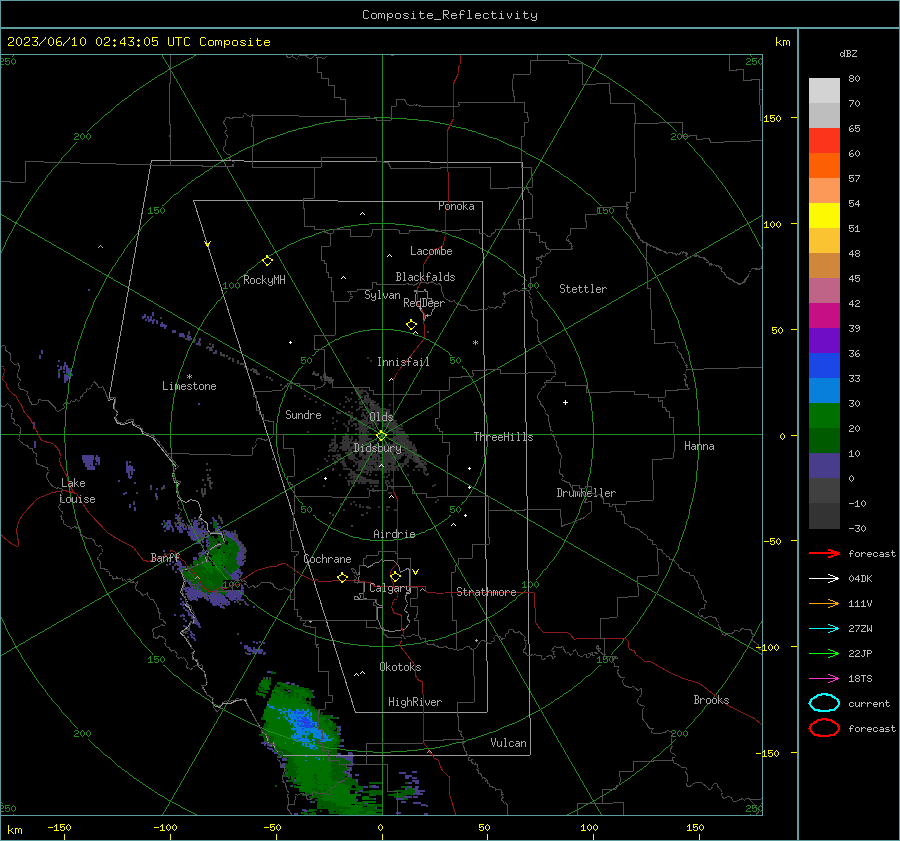Click the white 04DK arrow icon
900x841 pixels.
824,578
